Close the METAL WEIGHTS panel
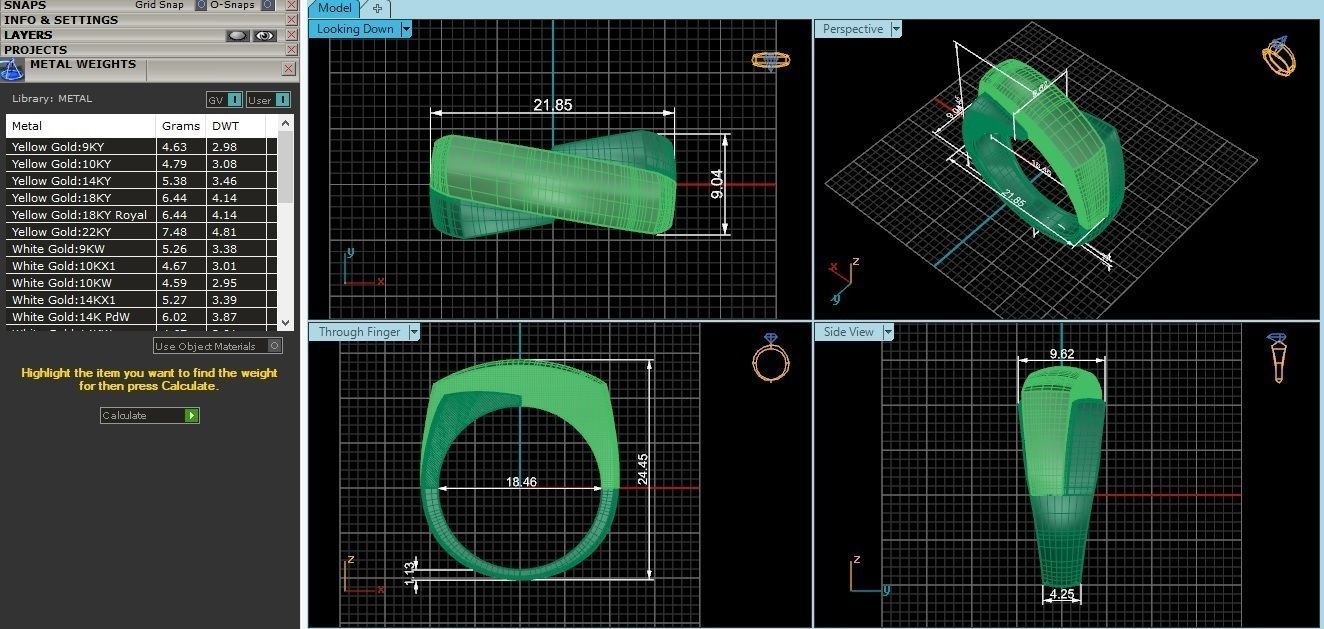The height and width of the screenshot is (629, 1324). pyautogui.click(x=288, y=69)
